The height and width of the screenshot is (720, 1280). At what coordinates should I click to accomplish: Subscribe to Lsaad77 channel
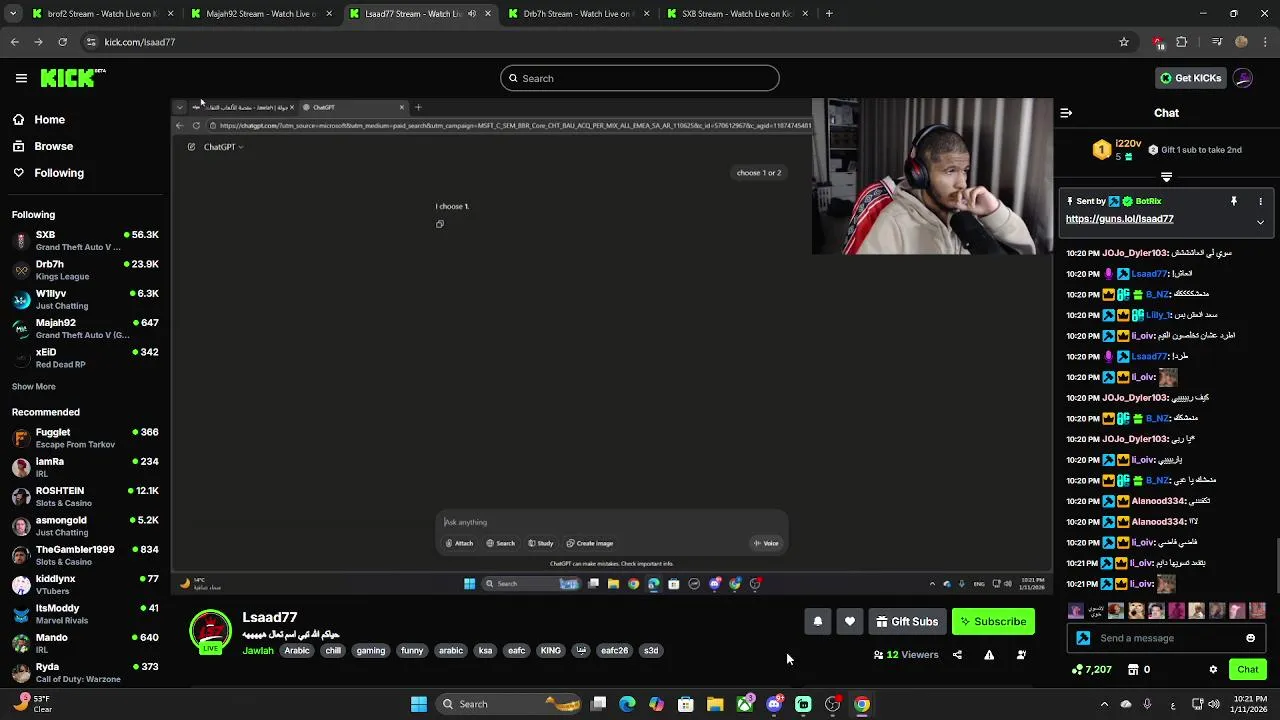(x=993, y=621)
